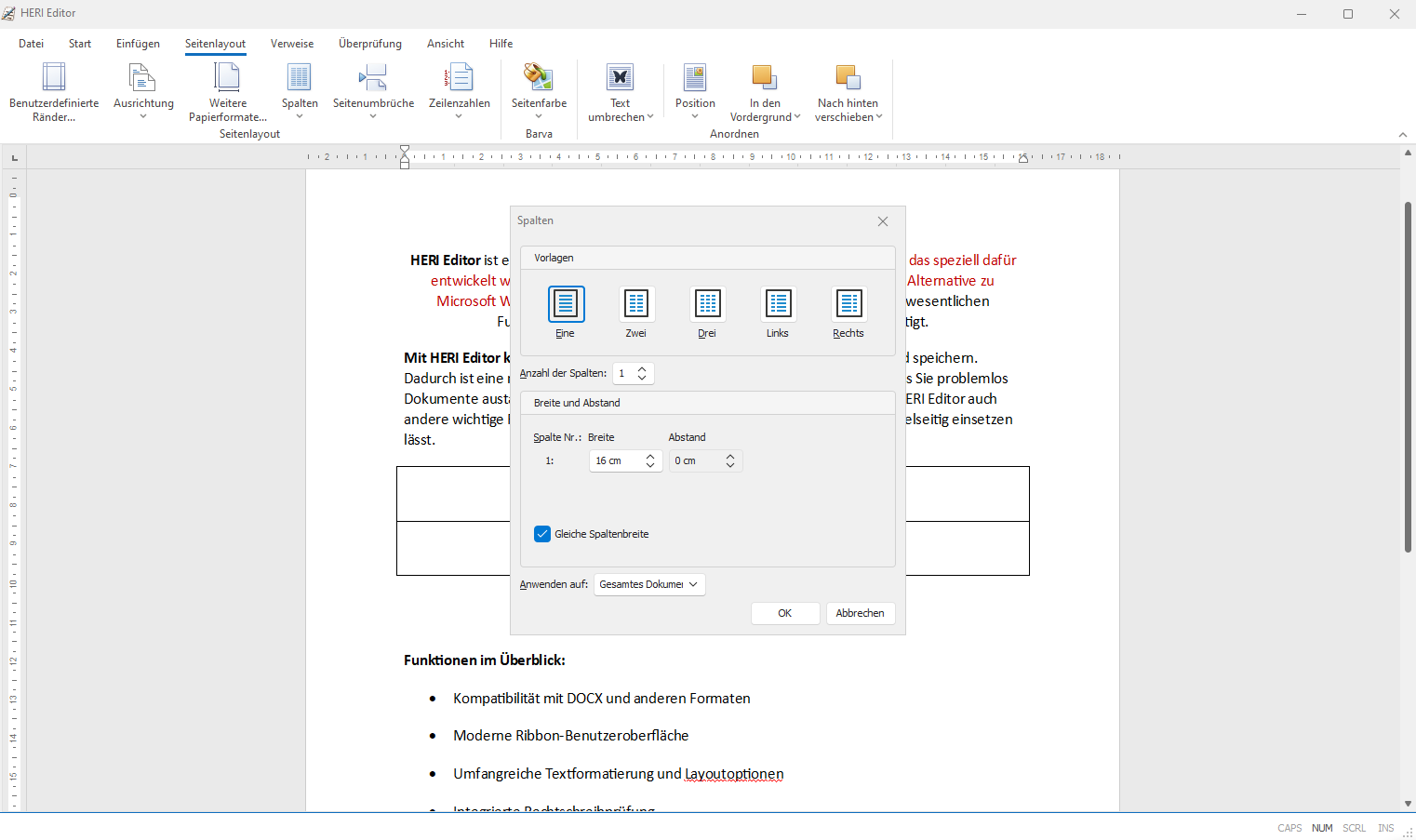Click the Seitenlayout tab
Image resolution: width=1416 pixels, height=840 pixels.
pyautogui.click(x=215, y=44)
